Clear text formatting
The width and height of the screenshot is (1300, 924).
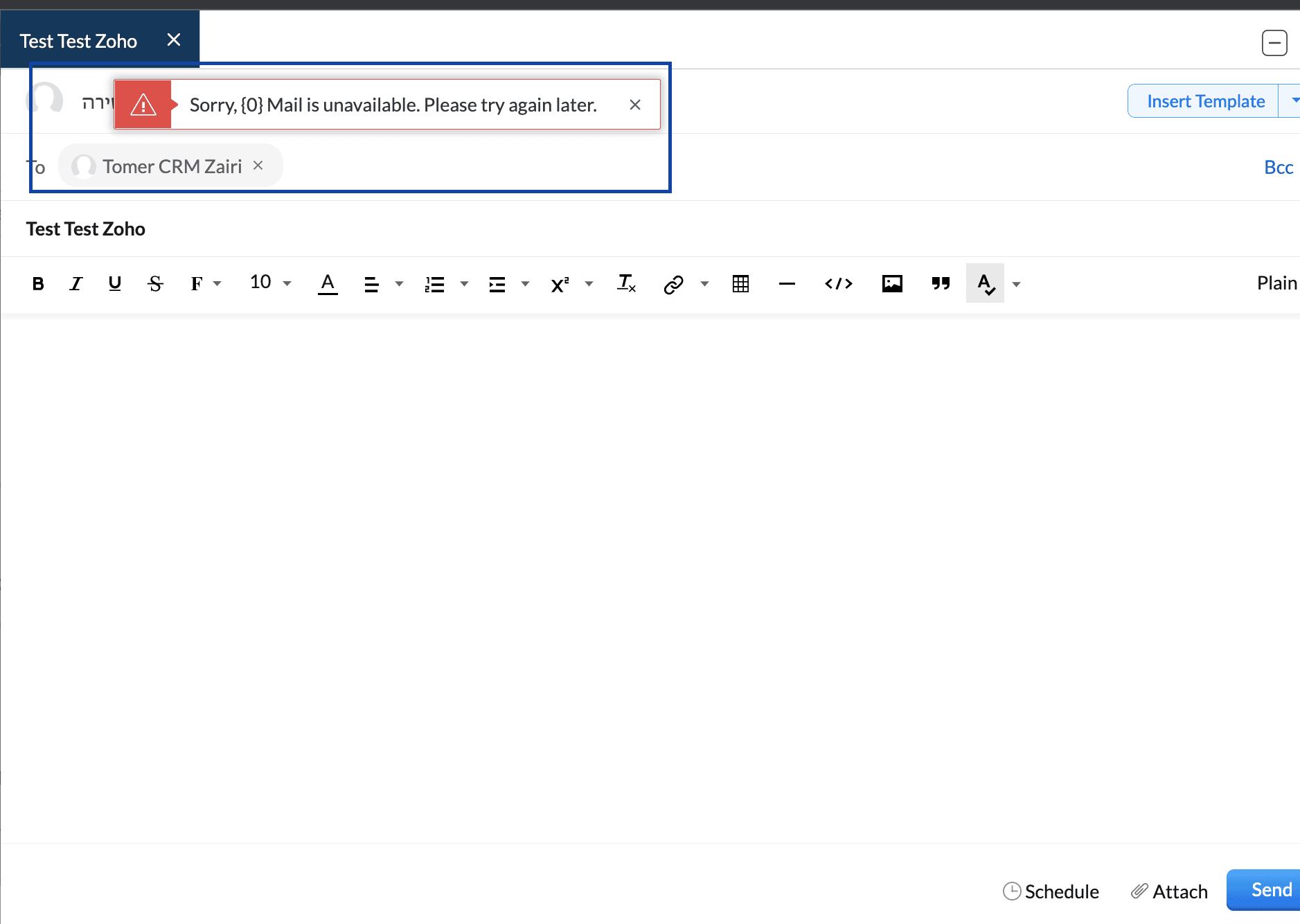(x=626, y=283)
